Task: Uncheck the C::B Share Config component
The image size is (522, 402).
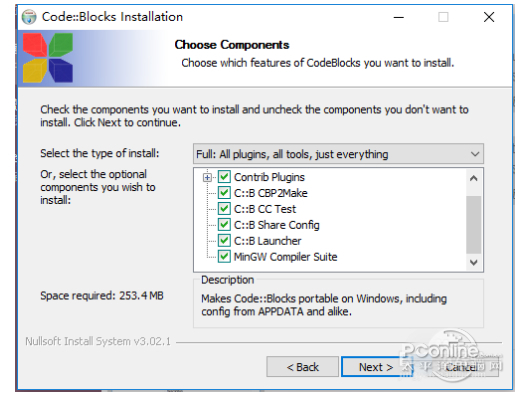Action: pos(224,225)
